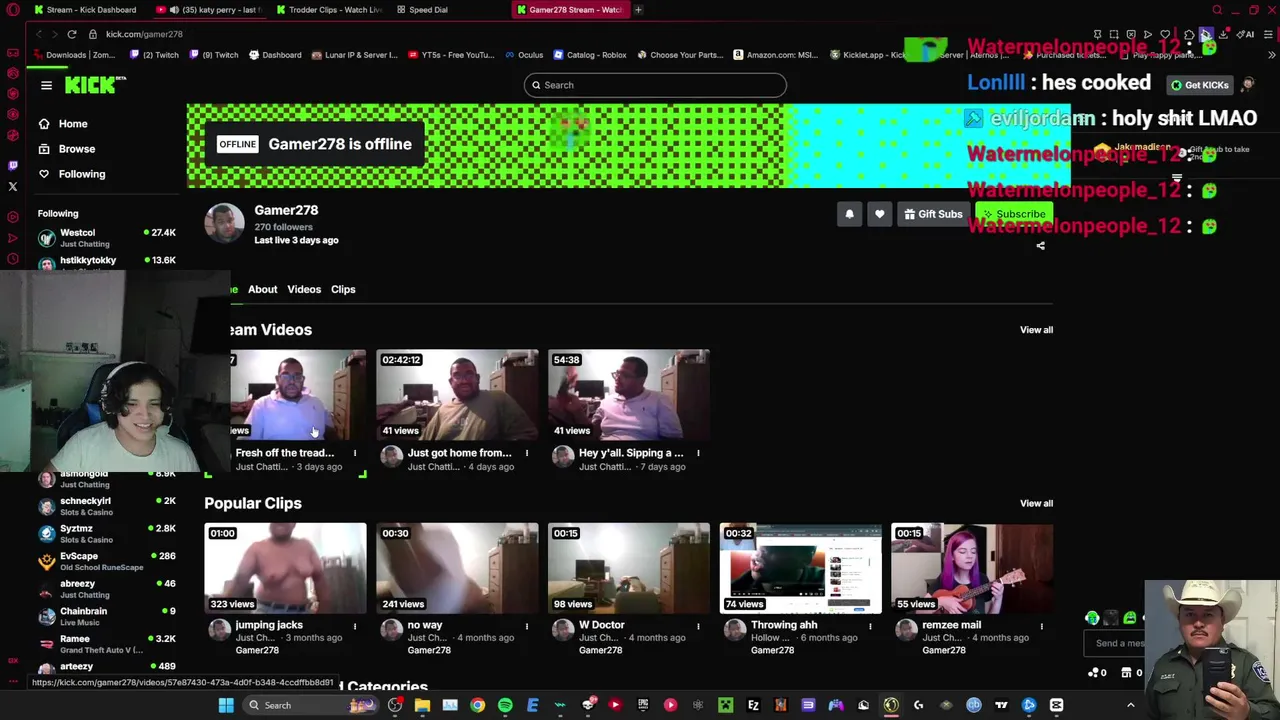Open the X (Twitter) icon in Opera sidebar
1280x720 pixels.
tap(13, 187)
